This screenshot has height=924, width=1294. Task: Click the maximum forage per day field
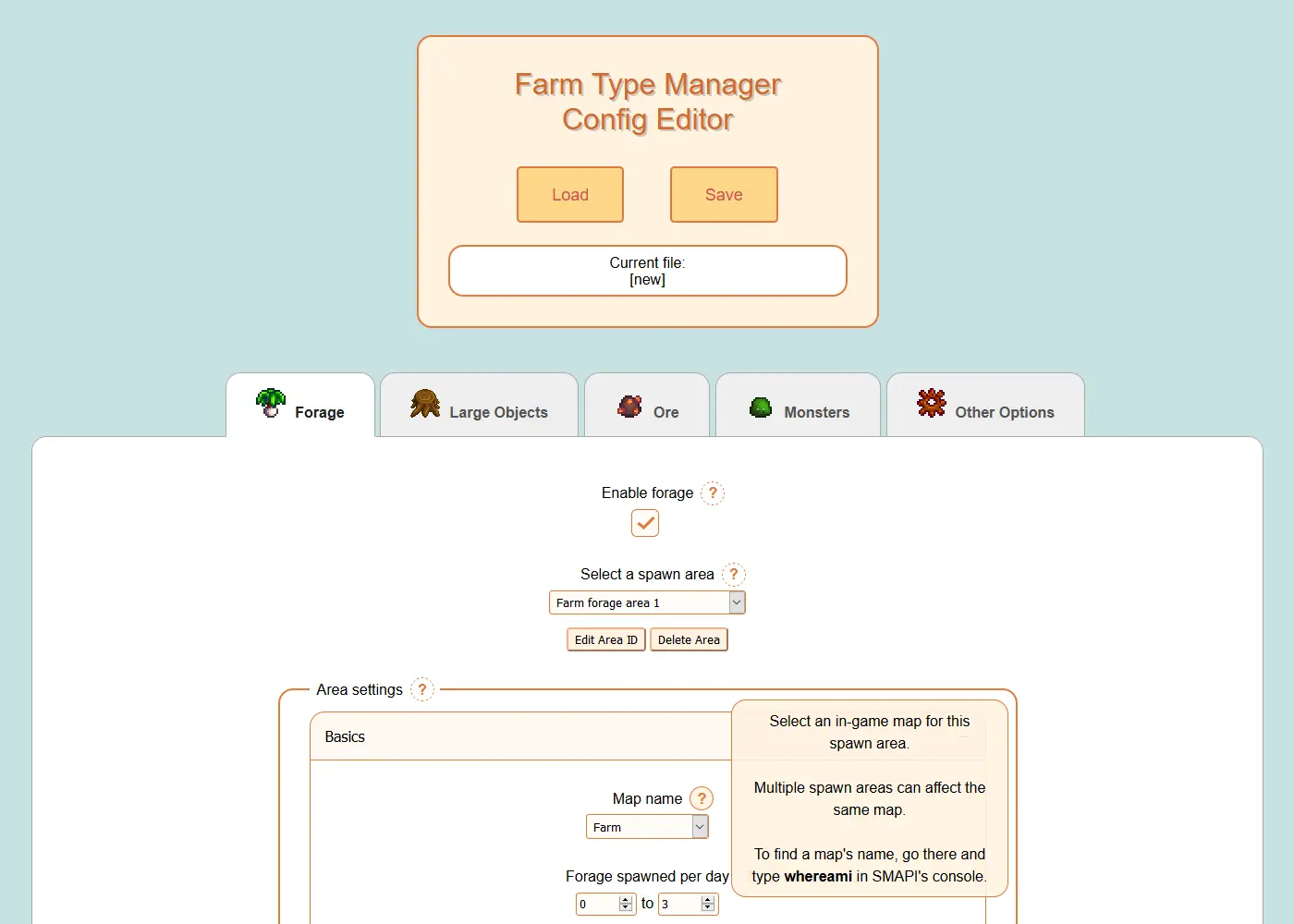[680, 905]
